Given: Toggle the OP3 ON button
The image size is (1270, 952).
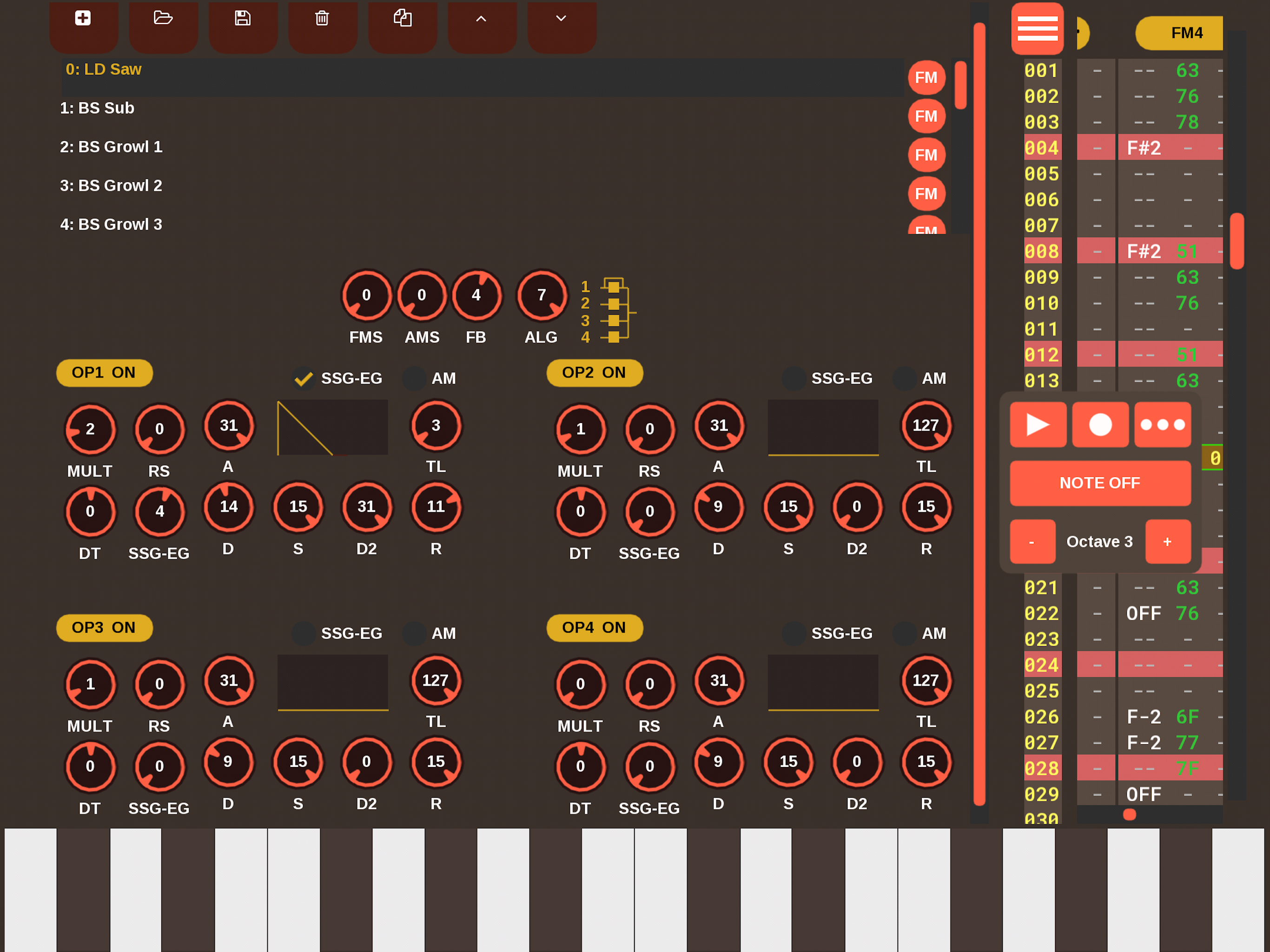Looking at the screenshot, I should pyautogui.click(x=104, y=628).
